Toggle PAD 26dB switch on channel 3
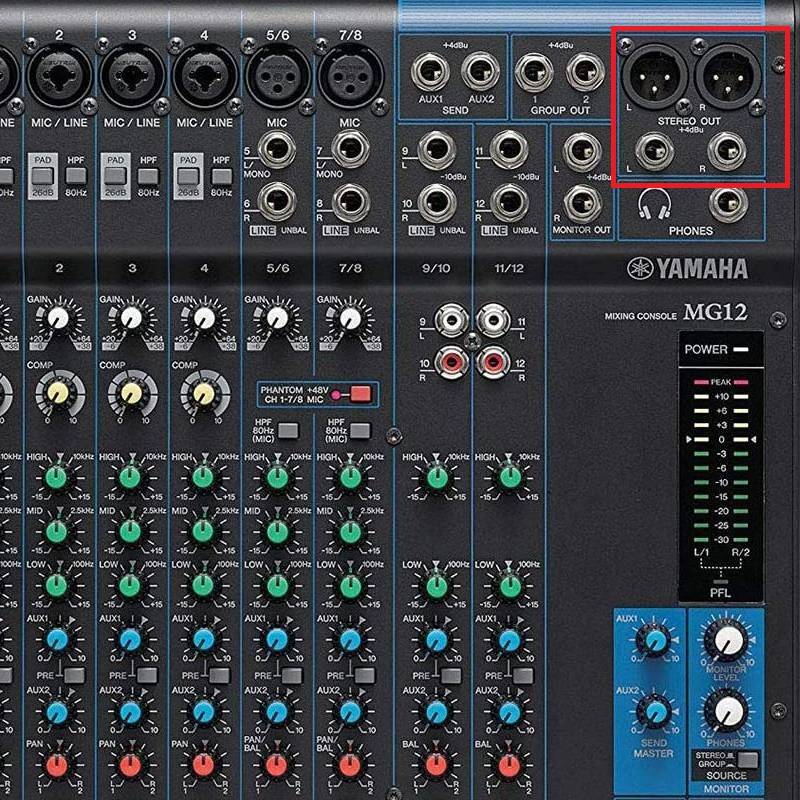Viewport: 800px width, 800px height. [x=115, y=177]
